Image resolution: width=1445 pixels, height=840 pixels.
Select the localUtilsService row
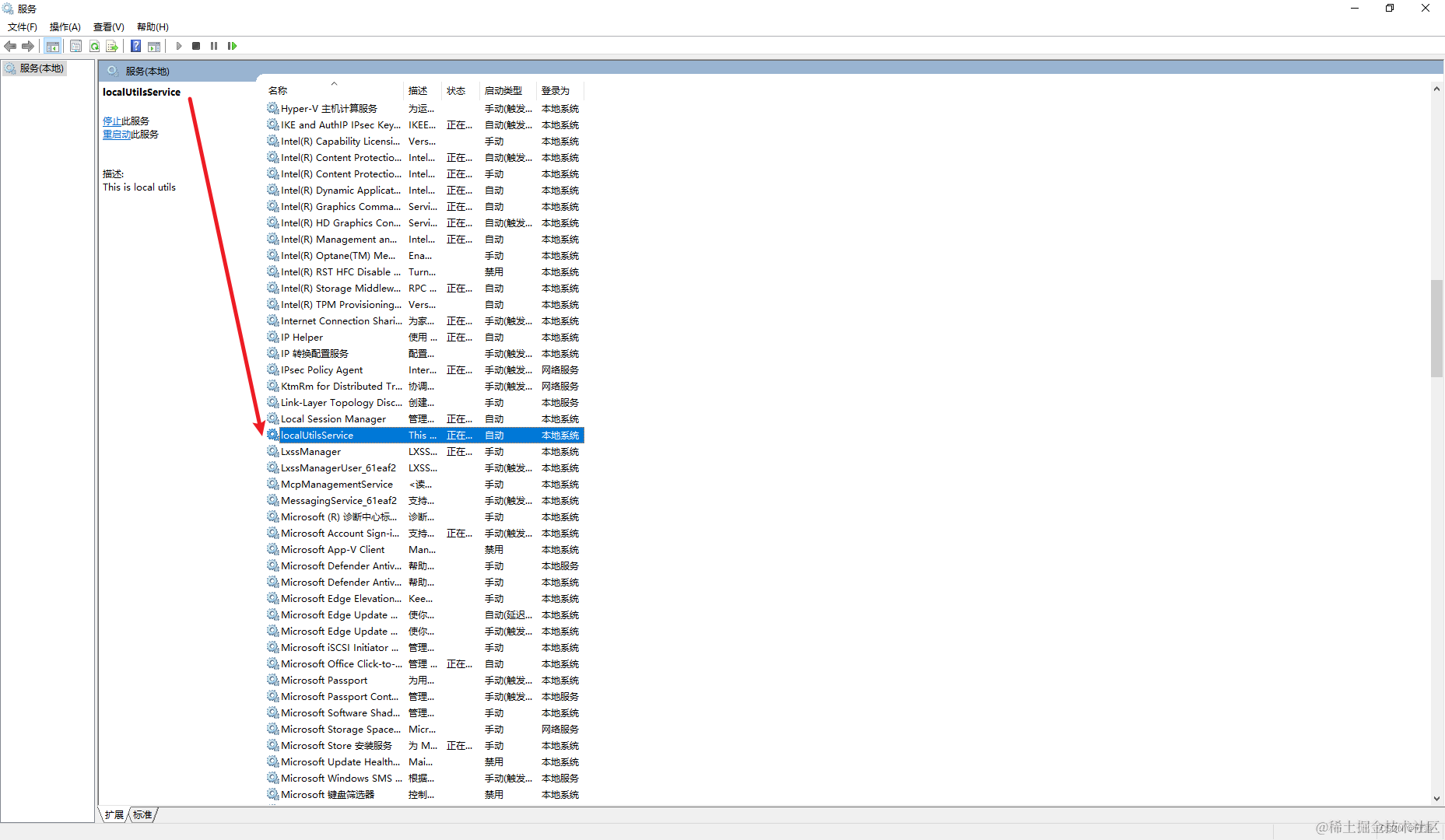(x=425, y=436)
